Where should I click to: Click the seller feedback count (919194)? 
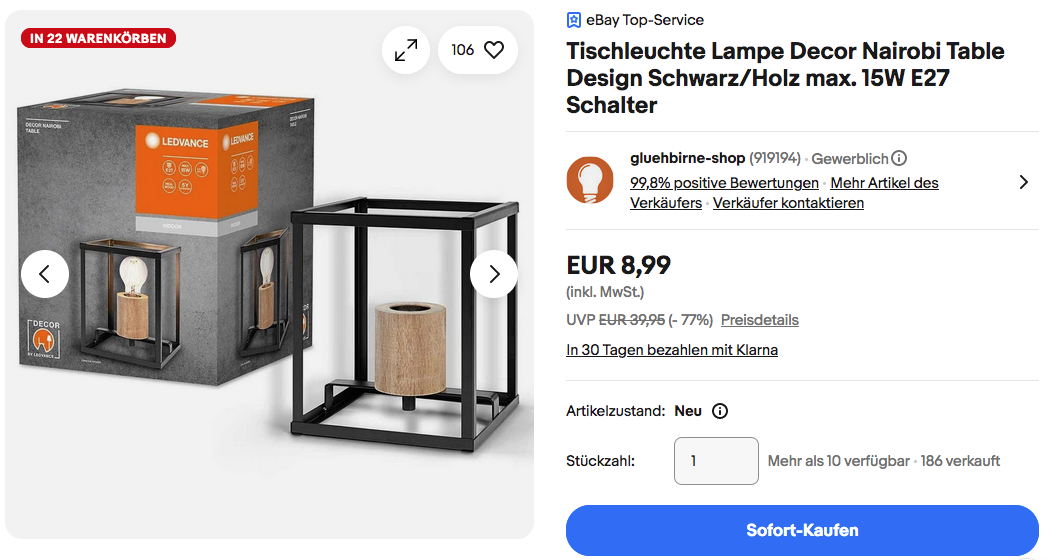774,158
